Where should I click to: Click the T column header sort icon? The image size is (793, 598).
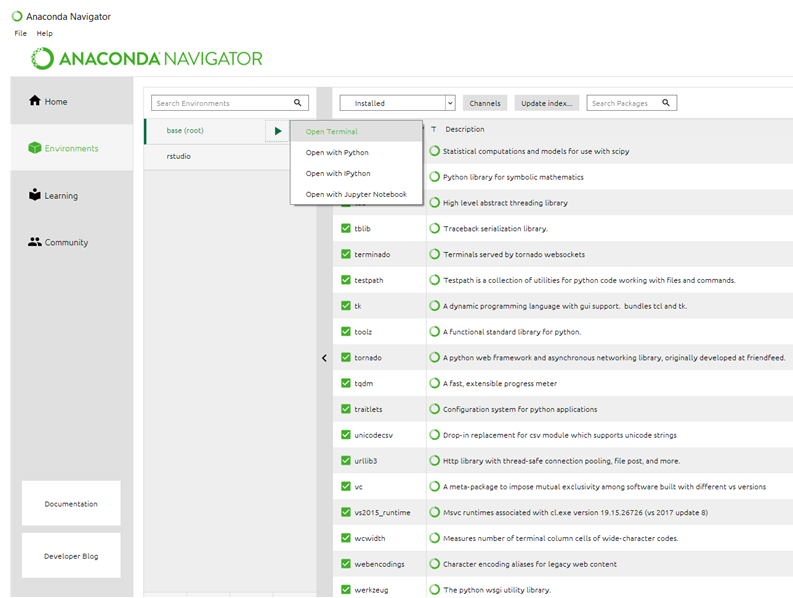433,129
